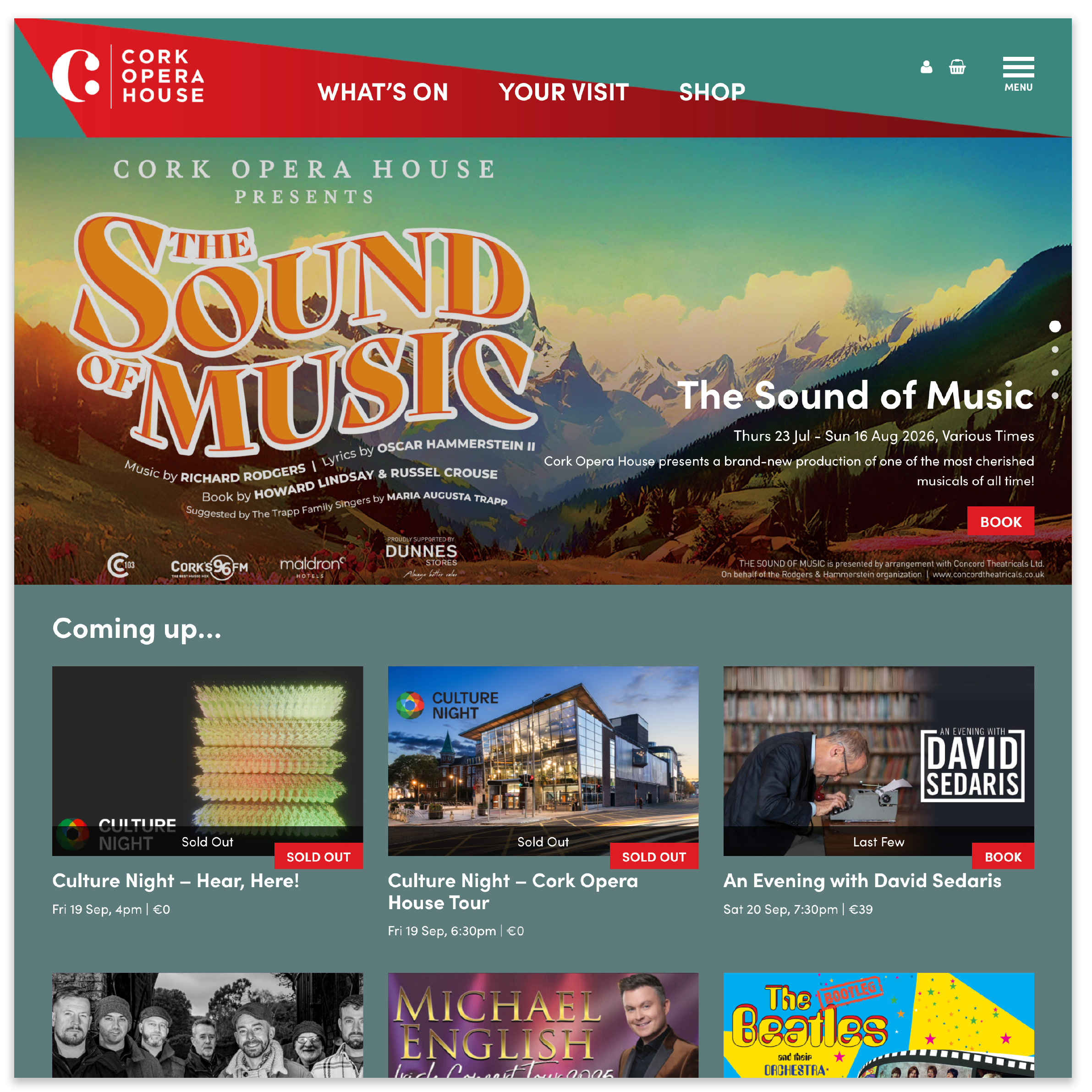Select the fourth carousel slide dot
Screen dimensions: 1092x1092
tap(1055, 395)
